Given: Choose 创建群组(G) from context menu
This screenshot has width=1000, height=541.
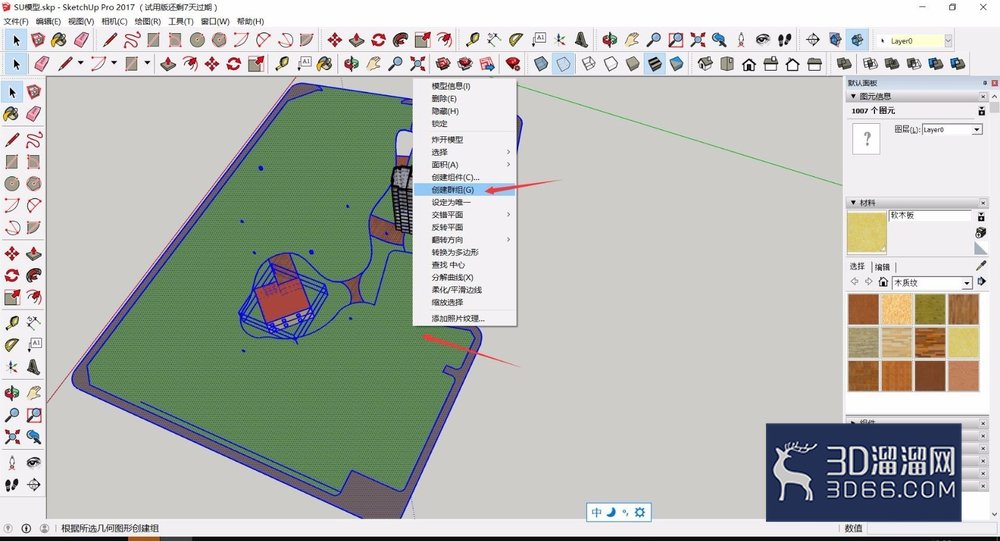Looking at the screenshot, I should (453, 190).
